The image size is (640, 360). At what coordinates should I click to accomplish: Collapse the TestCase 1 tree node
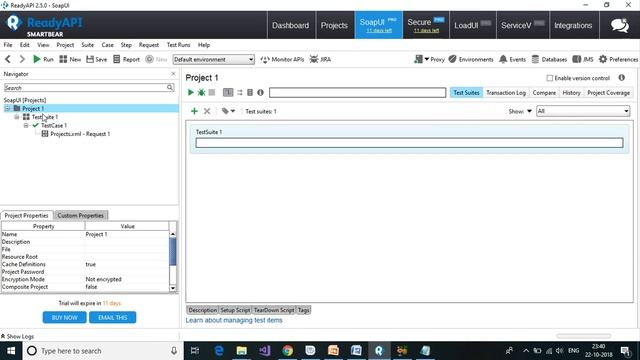pos(26,126)
